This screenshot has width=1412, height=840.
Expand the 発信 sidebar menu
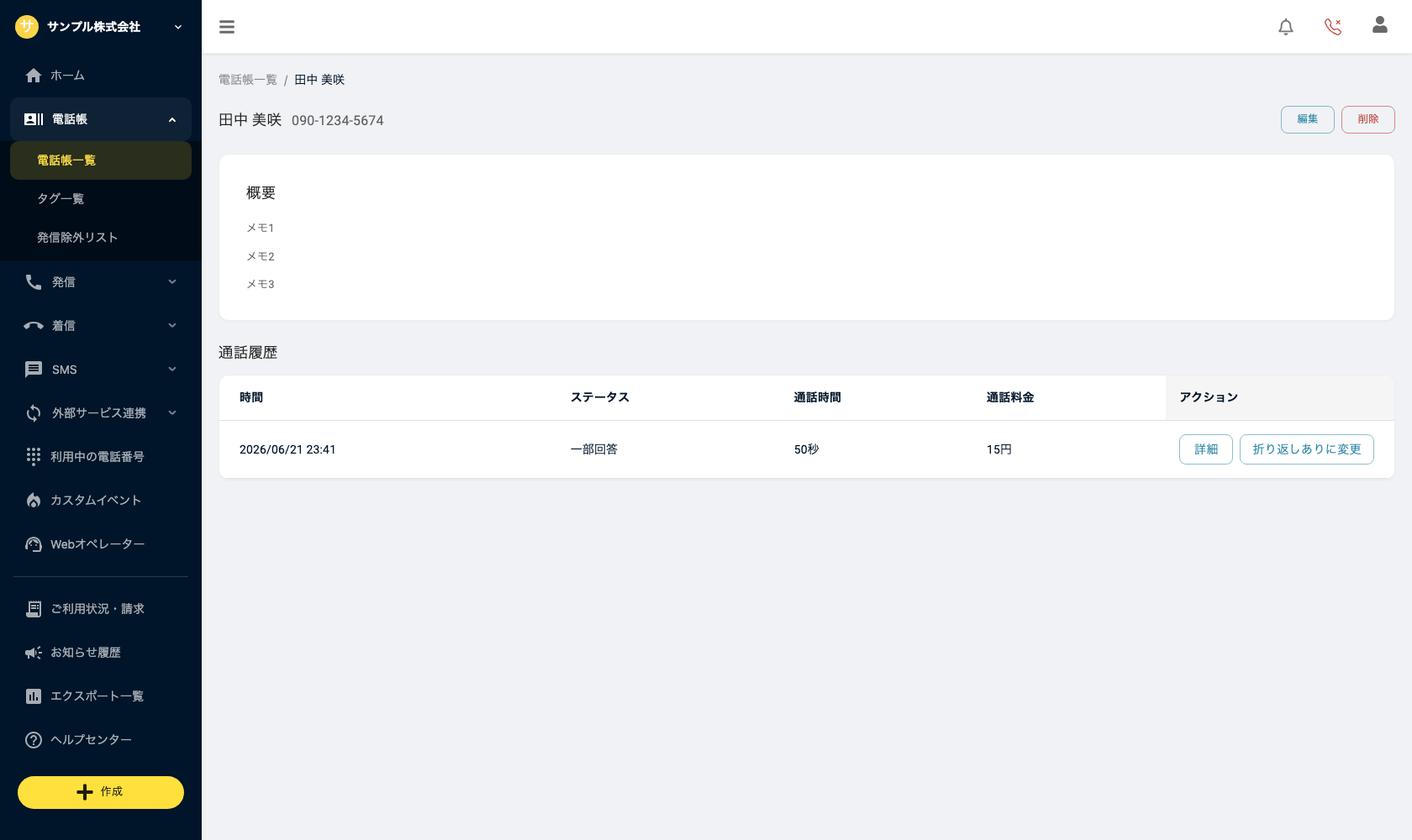click(101, 282)
